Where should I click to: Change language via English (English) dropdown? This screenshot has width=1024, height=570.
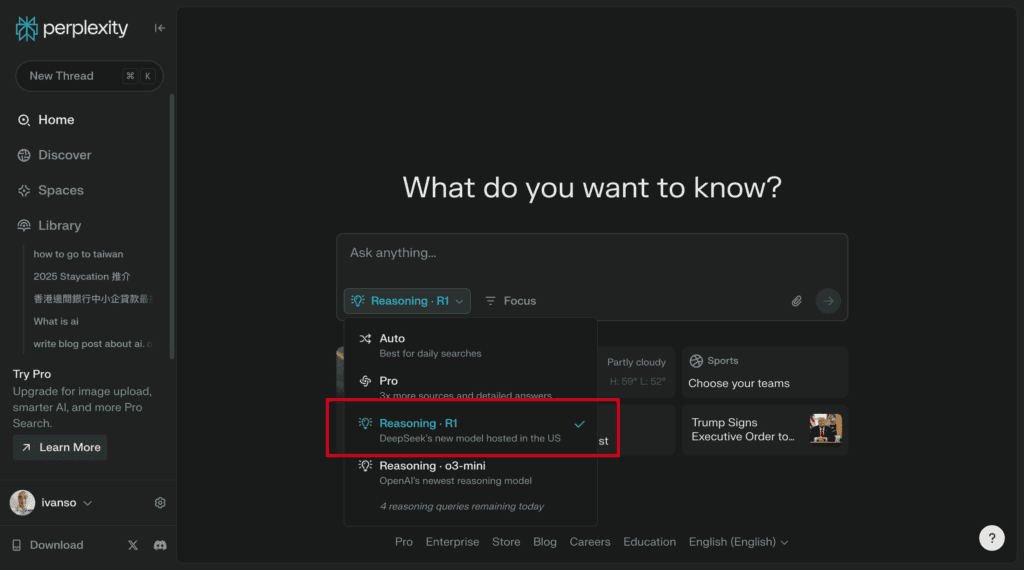point(738,542)
